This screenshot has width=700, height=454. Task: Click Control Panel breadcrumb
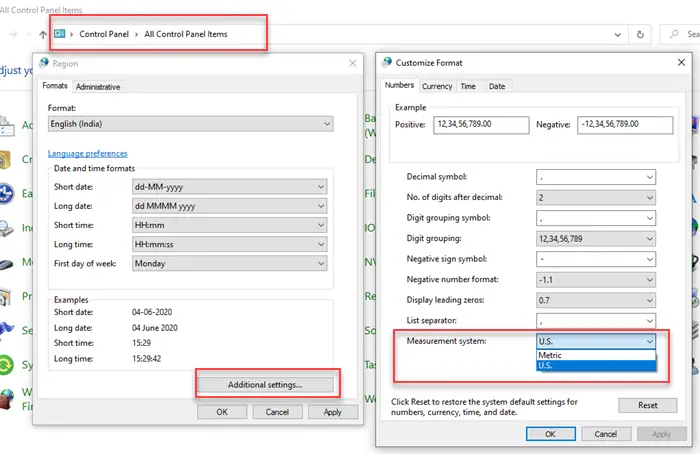tap(104, 34)
